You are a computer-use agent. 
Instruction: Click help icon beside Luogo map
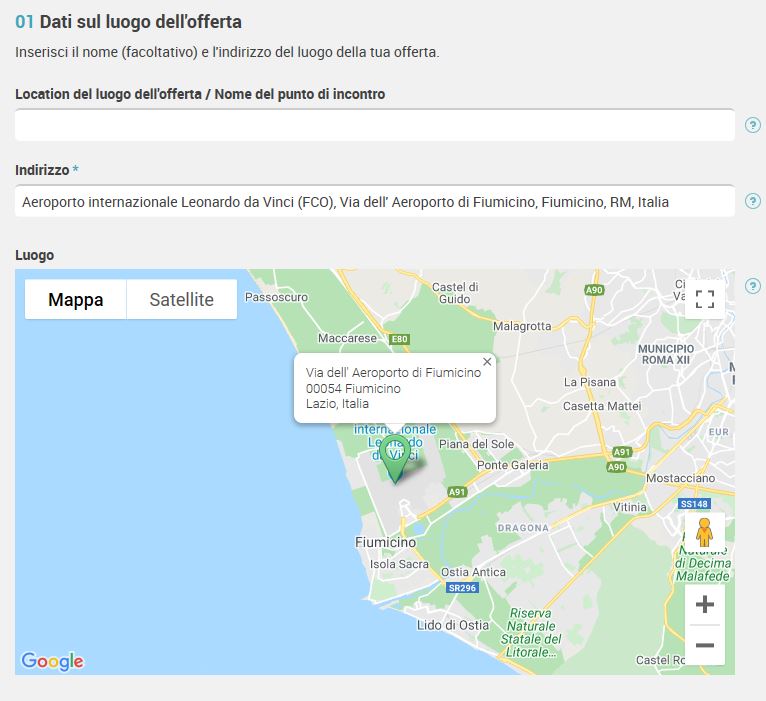pyautogui.click(x=752, y=286)
